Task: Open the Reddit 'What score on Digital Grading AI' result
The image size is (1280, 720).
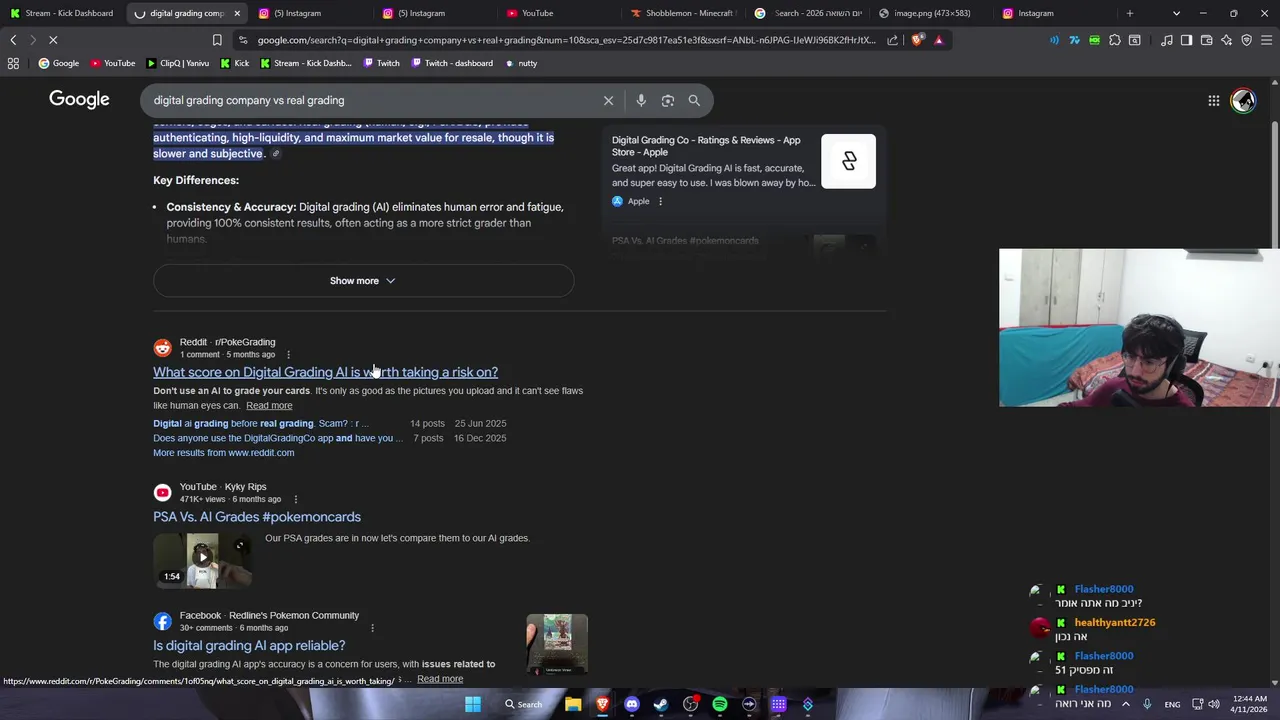Action: click(x=325, y=372)
